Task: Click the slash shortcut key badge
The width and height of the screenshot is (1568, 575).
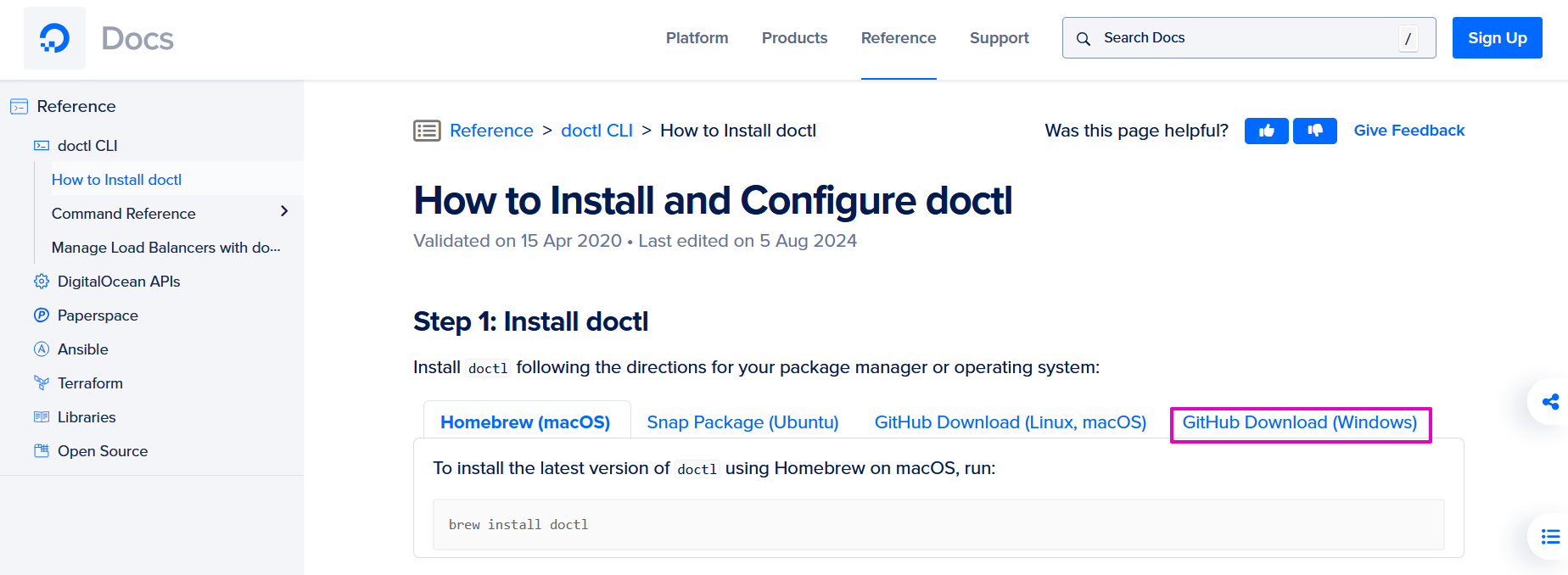Action: (1408, 38)
